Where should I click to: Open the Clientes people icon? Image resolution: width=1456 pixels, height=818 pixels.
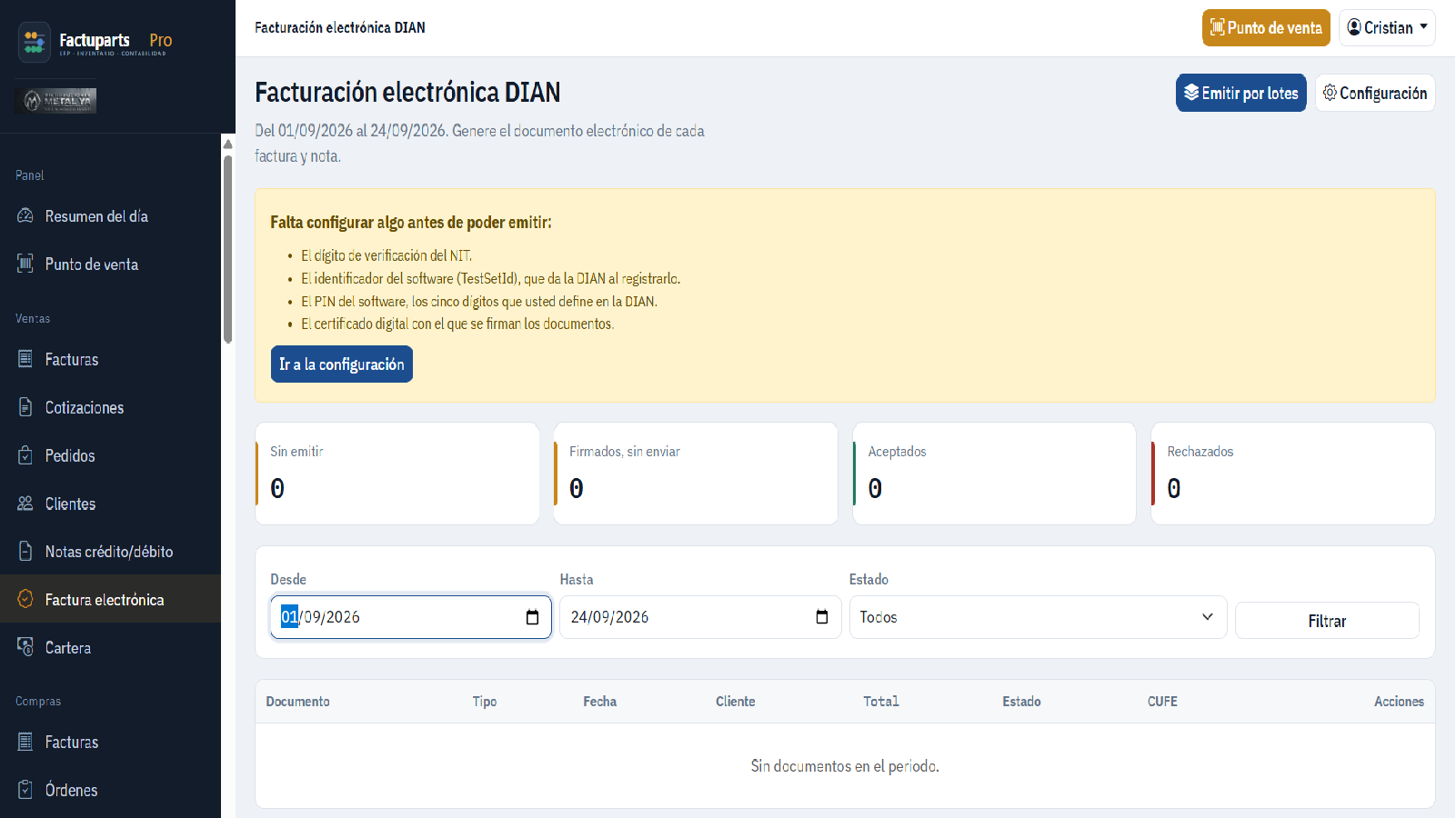coord(25,504)
